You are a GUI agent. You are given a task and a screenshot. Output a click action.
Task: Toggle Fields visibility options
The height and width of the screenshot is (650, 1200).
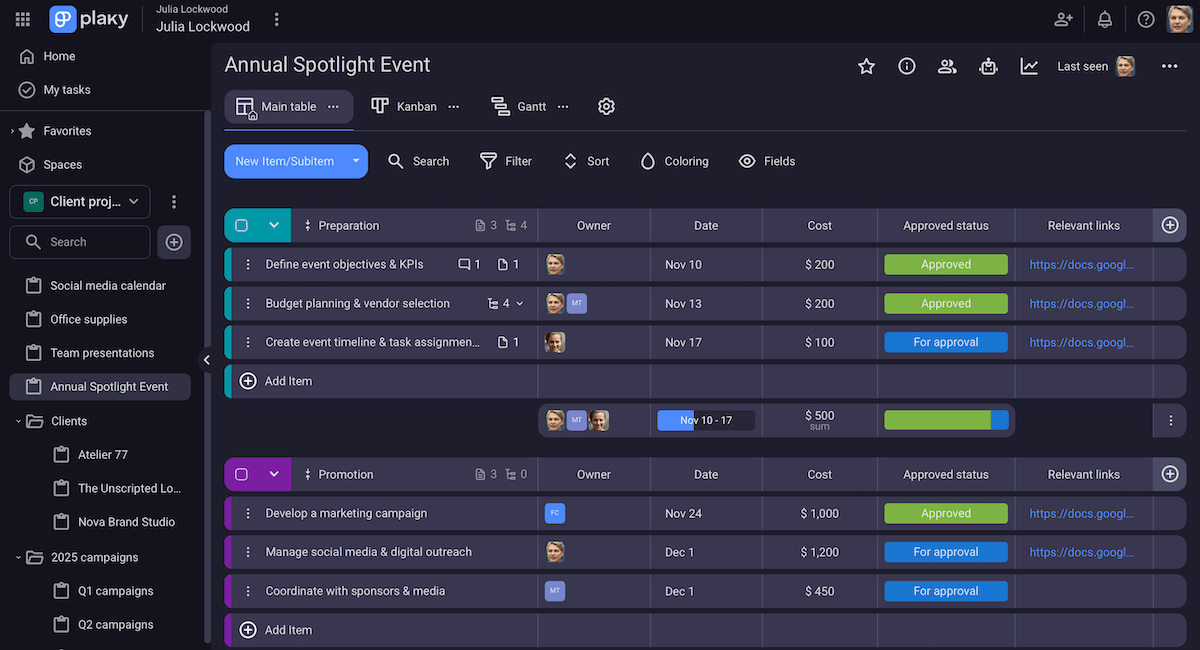767,161
